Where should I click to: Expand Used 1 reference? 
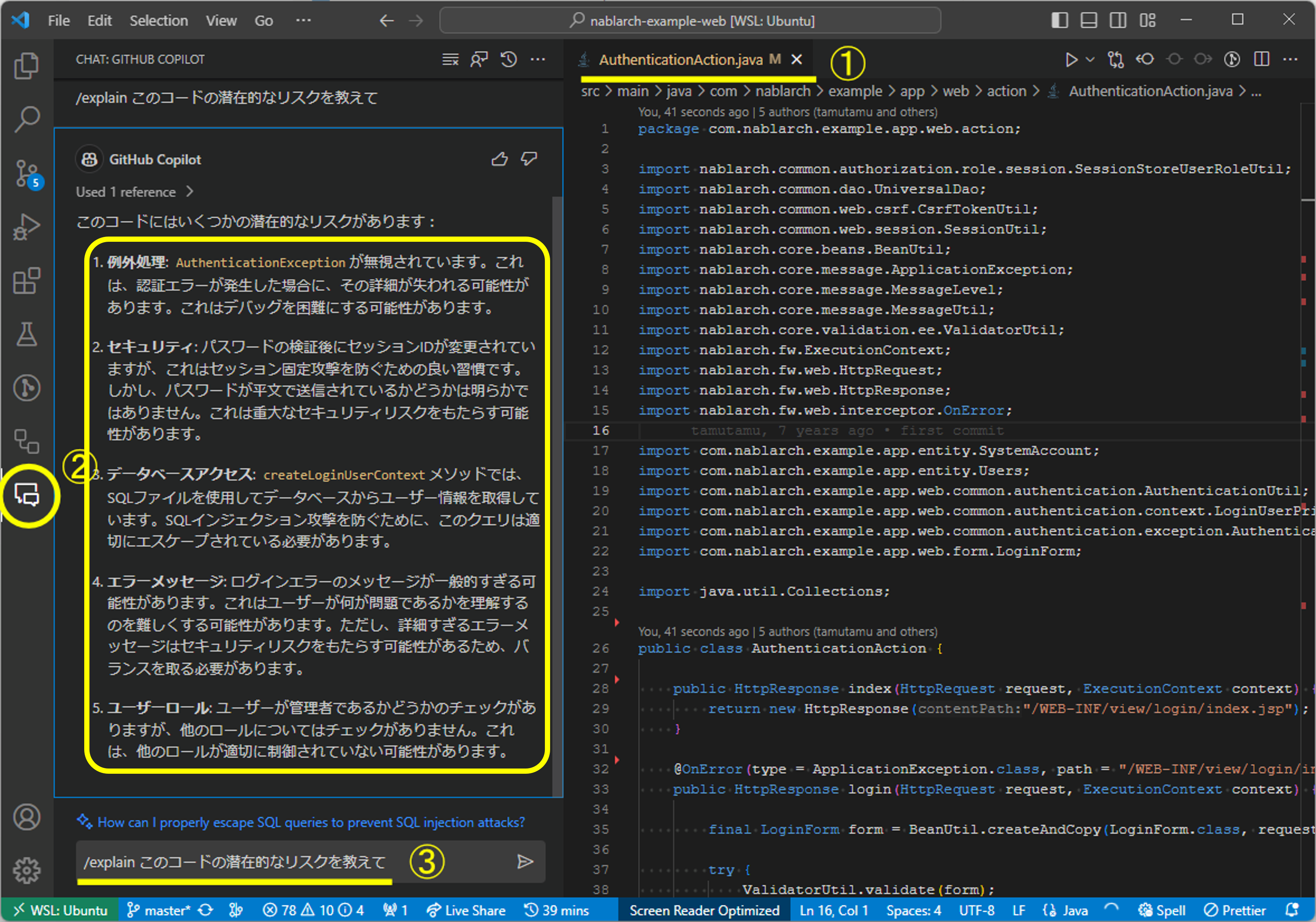tap(135, 192)
